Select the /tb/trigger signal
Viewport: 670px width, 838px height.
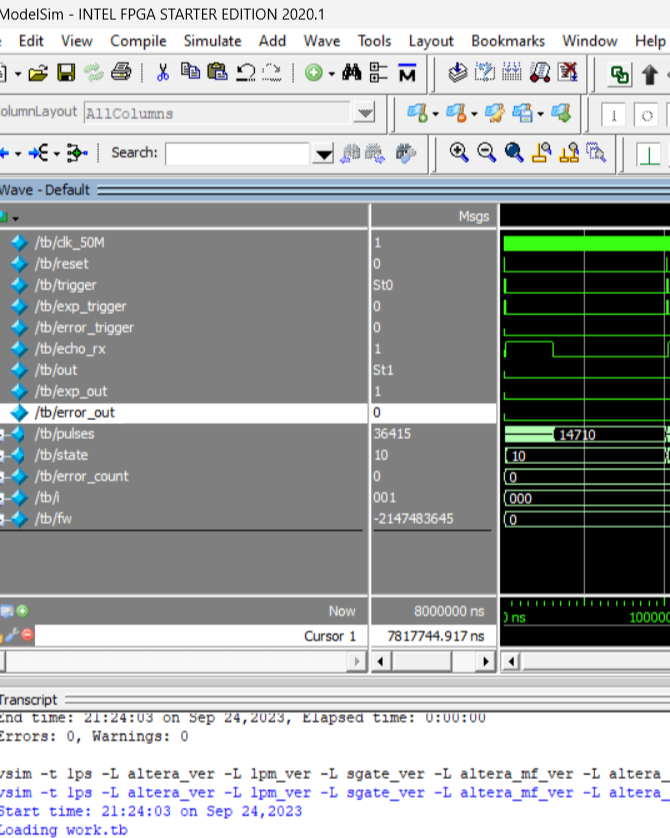pyautogui.click(x=66, y=285)
